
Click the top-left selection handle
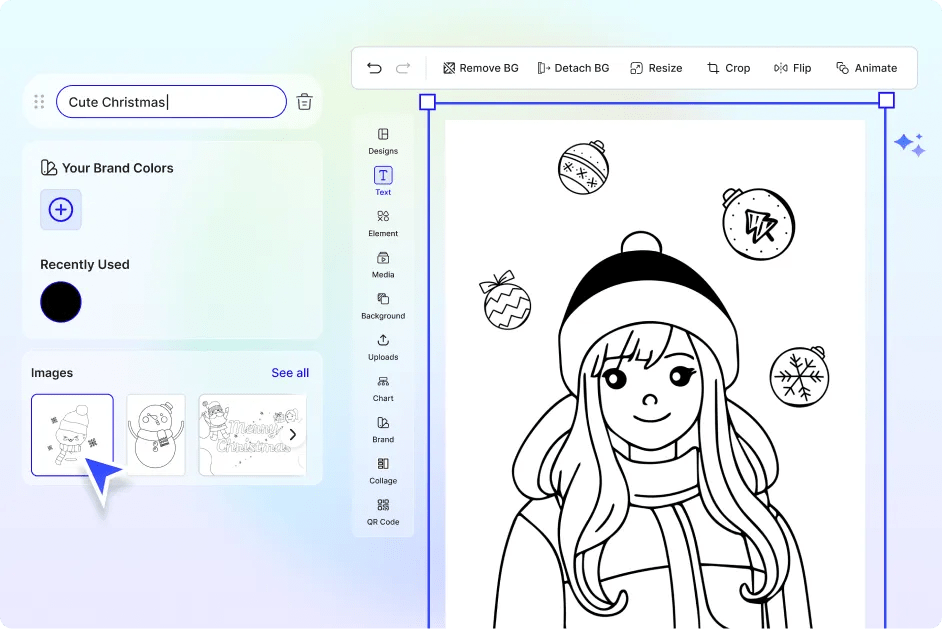[427, 102]
